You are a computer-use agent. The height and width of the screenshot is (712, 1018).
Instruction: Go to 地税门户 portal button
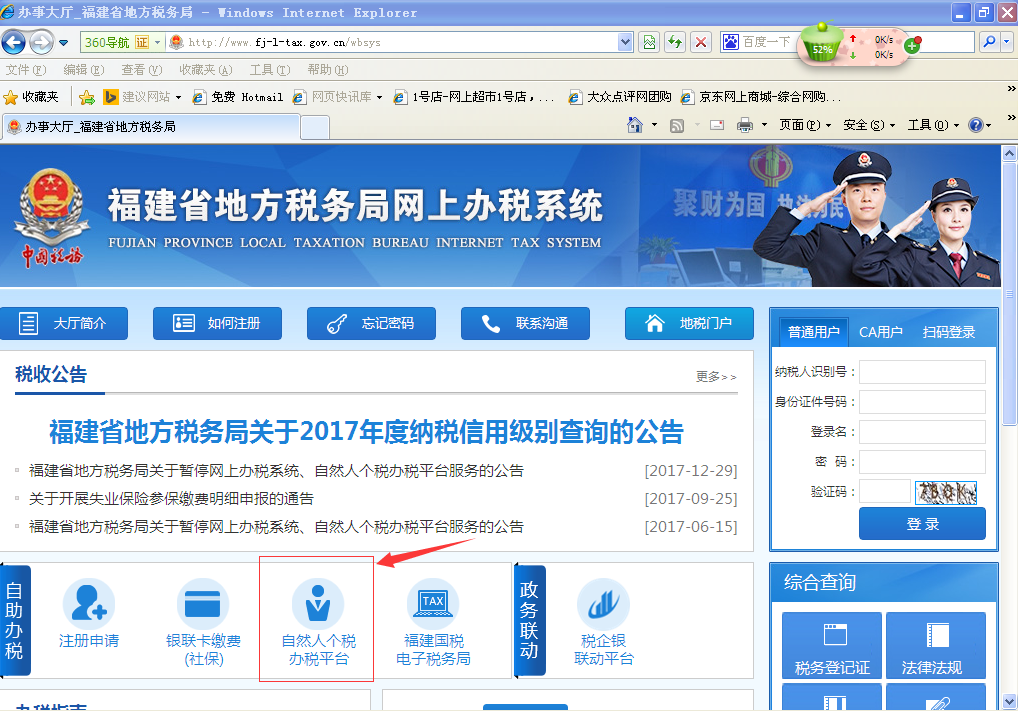click(x=689, y=323)
